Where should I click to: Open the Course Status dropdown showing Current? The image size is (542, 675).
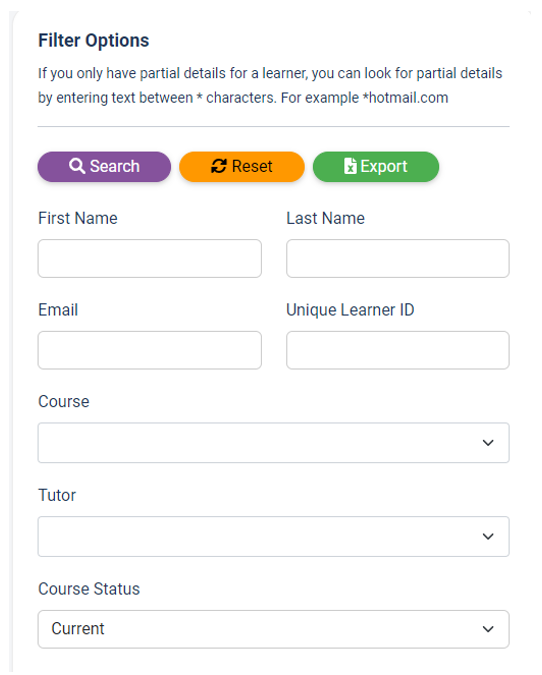click(274, 629)
